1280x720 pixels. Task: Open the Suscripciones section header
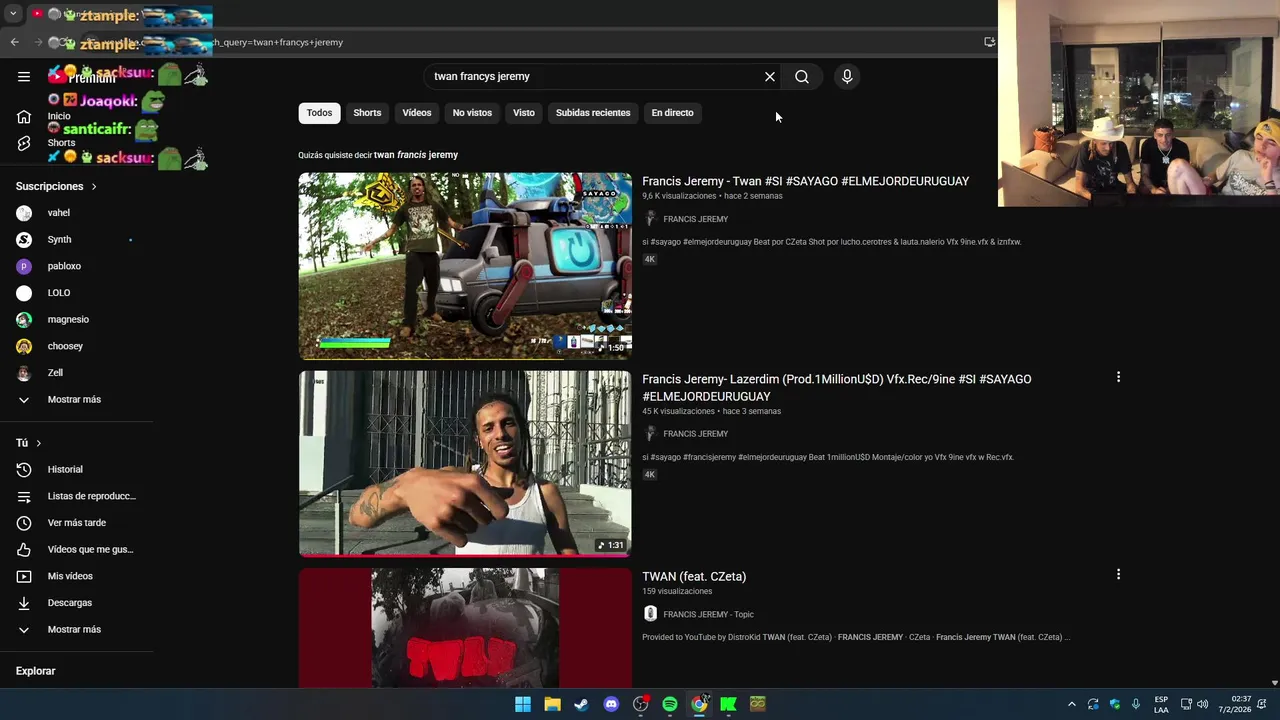pyautogui.click(x=56, y=186)
